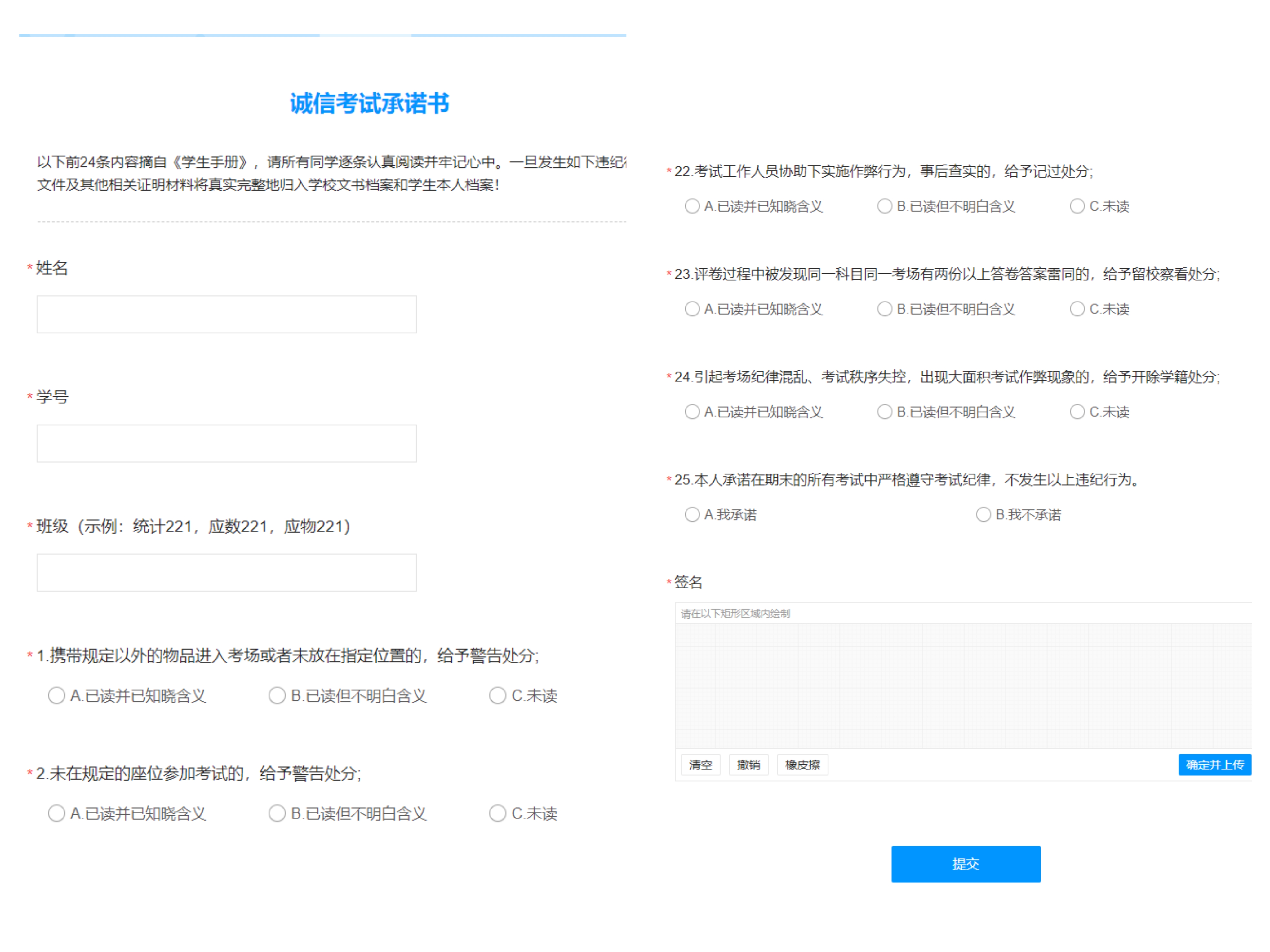The height and width of the screenshot is (952, 1270).
Task: Select 'B.已读但不明白含义' for question 1
Action: click(277, 695)
